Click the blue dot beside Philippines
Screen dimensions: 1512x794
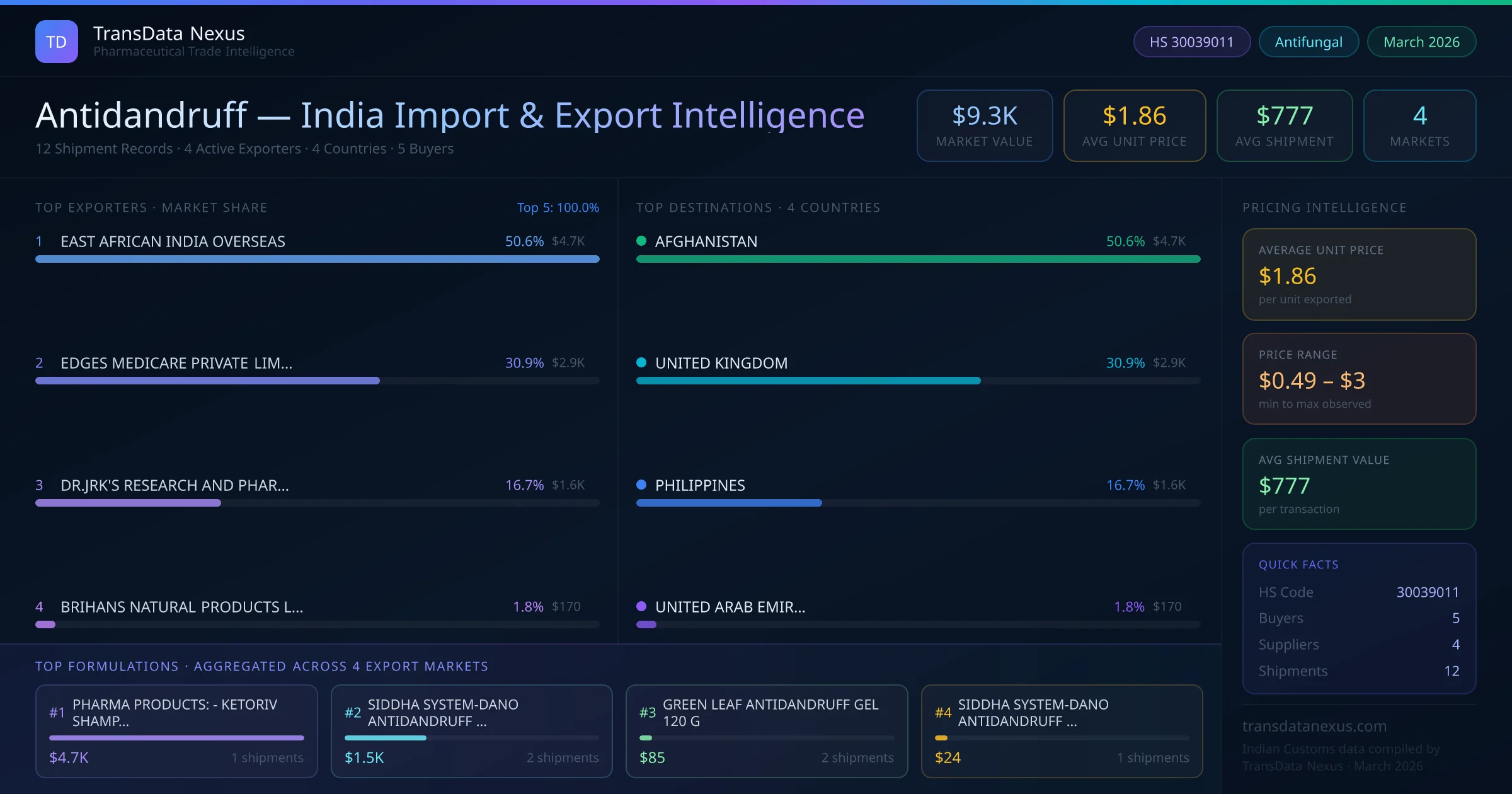(x=641, y=485)
